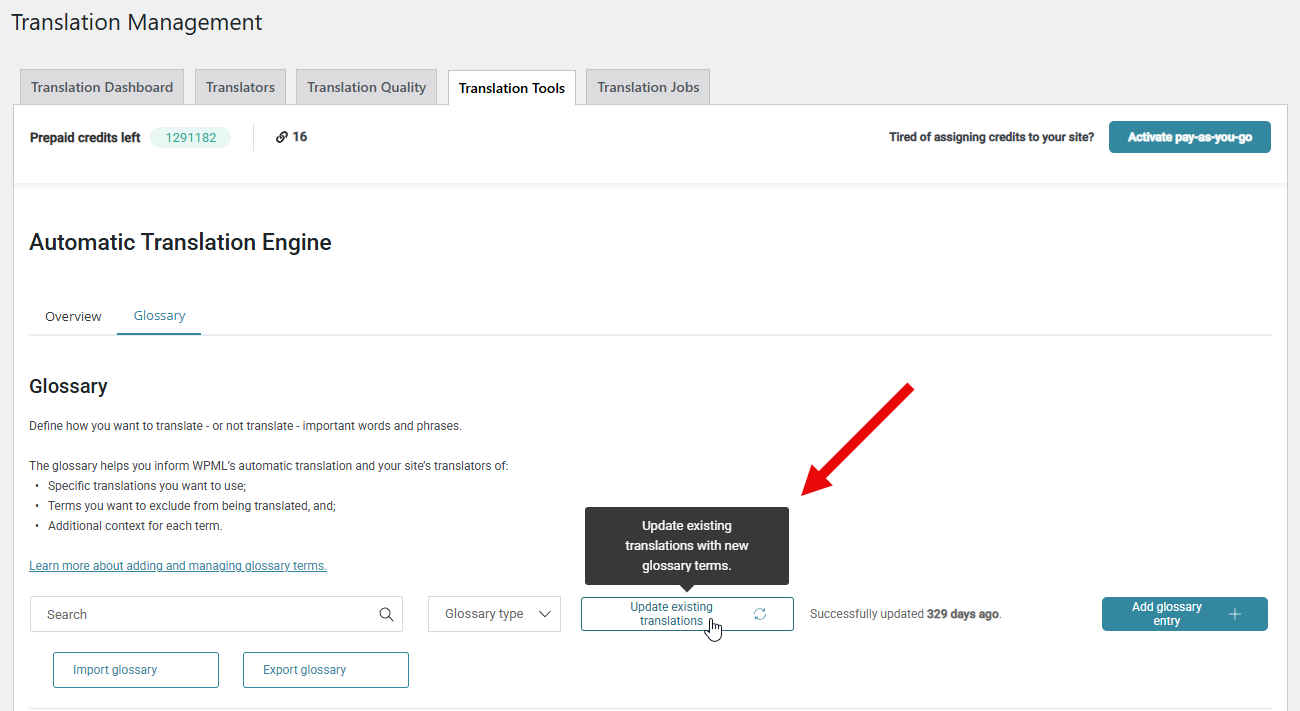Go to the Translation Quality tab
Viewport: 1300px width, 711px height.
coord(367,87)
